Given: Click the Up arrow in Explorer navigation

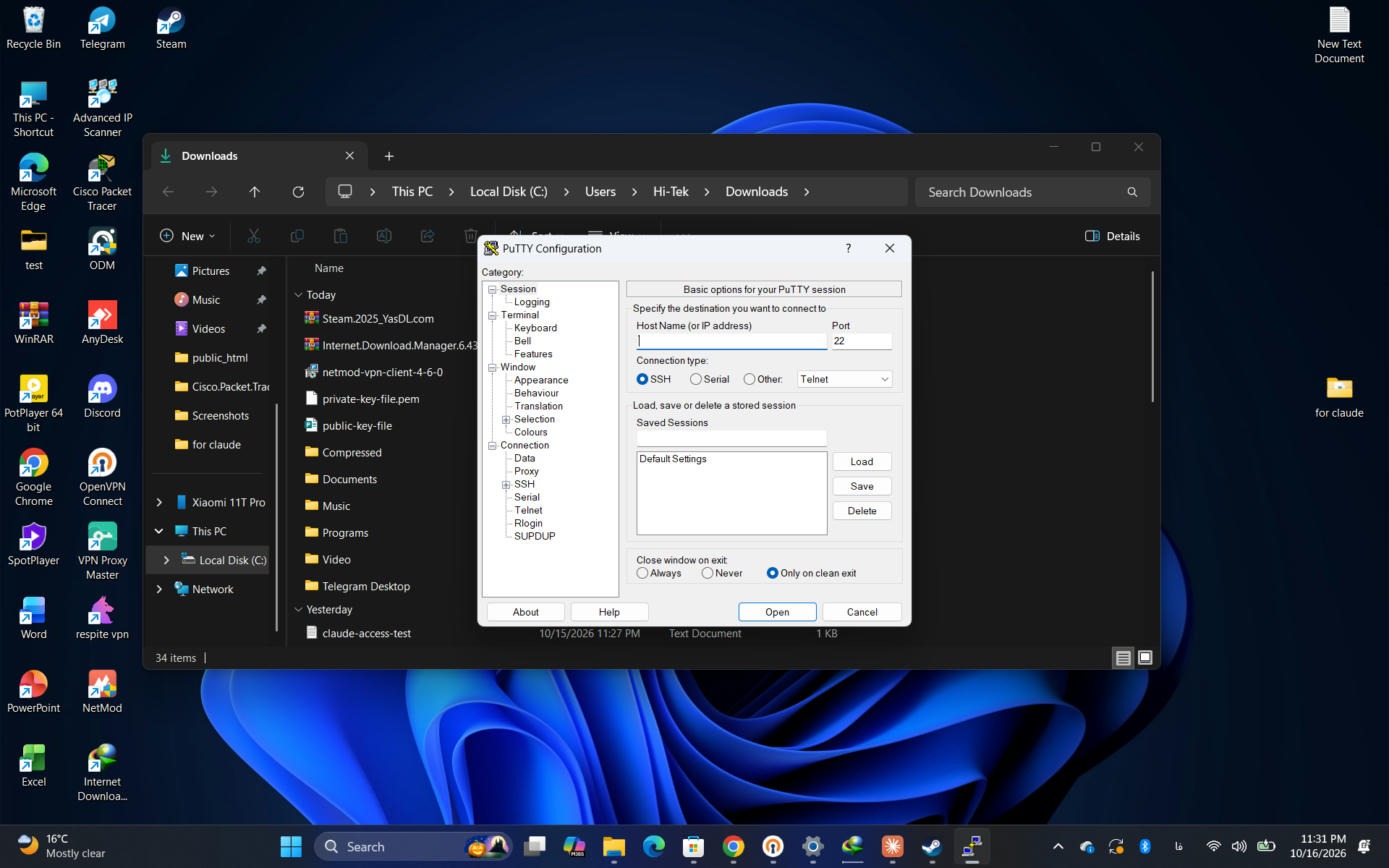Looking at the screenshot, I should [254, 192].
